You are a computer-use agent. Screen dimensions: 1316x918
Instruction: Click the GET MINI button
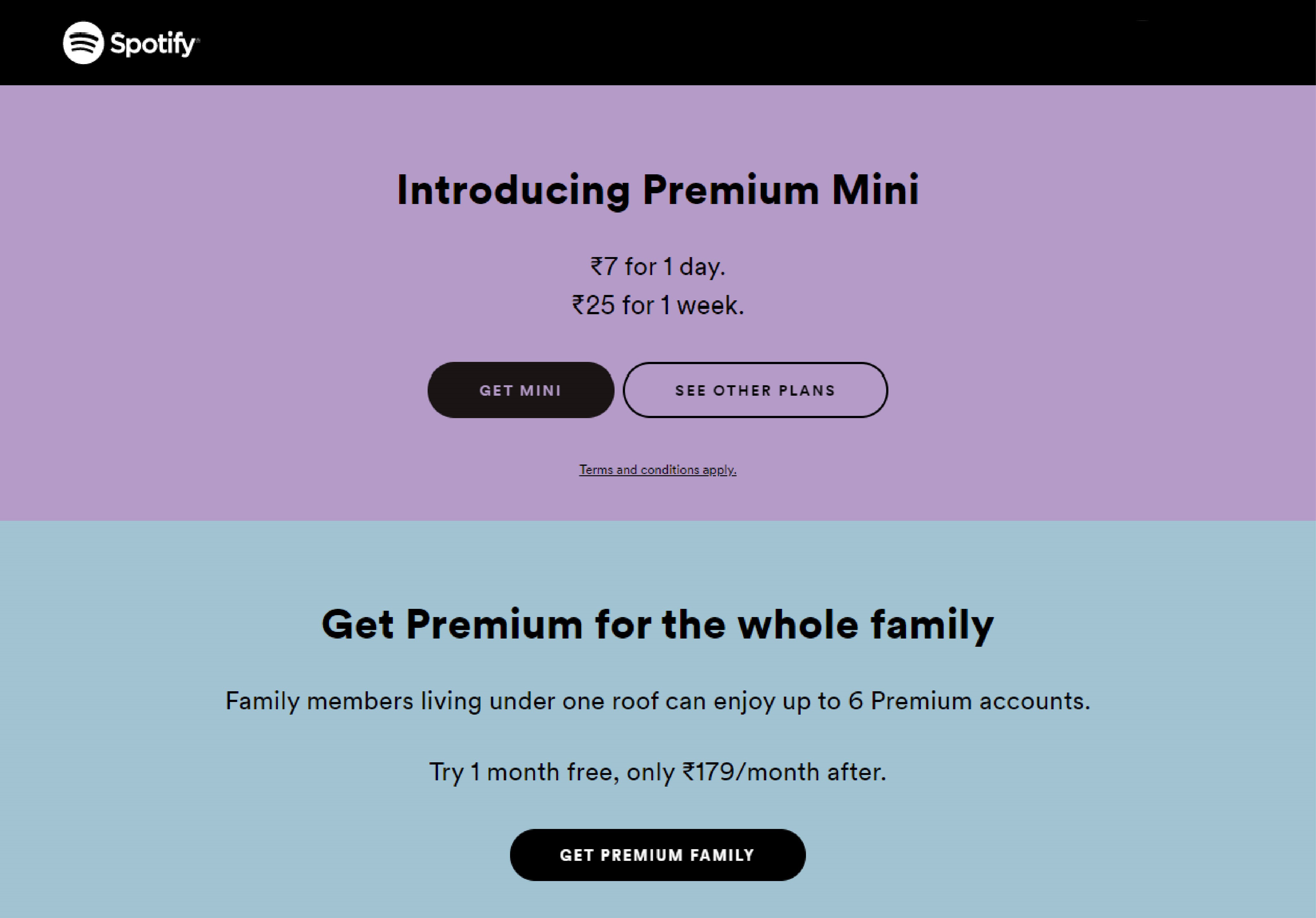pyautogui.click(x=520, y=390)
